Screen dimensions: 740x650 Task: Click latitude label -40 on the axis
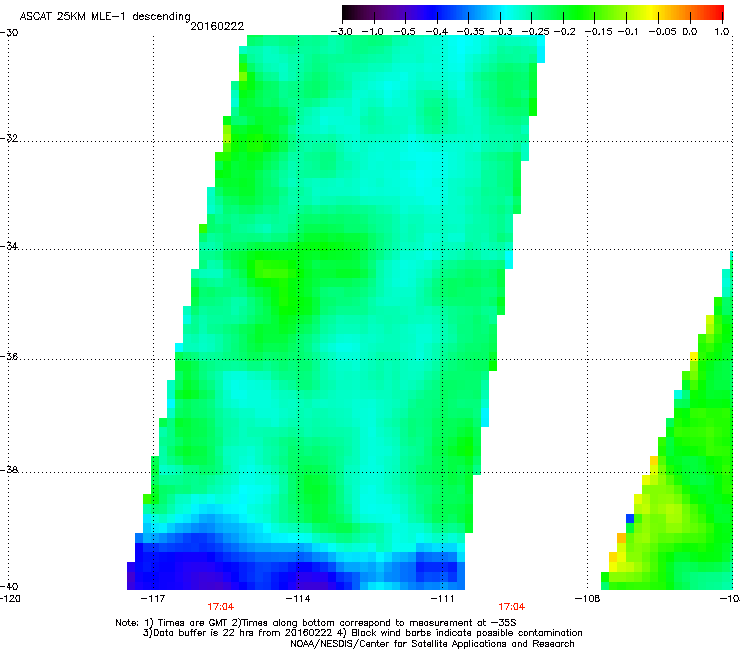9,586
